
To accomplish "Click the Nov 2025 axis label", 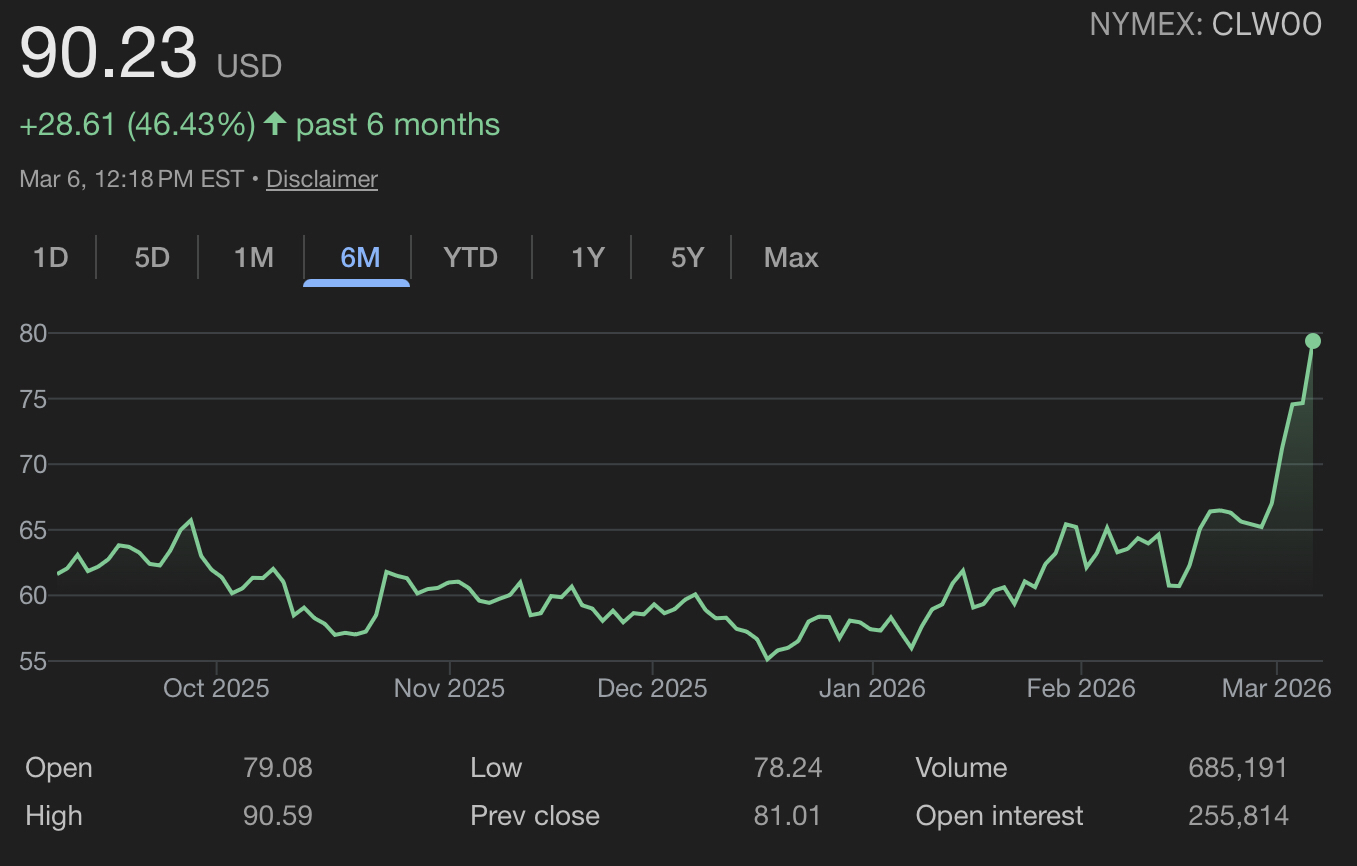I will coord(449,688).
